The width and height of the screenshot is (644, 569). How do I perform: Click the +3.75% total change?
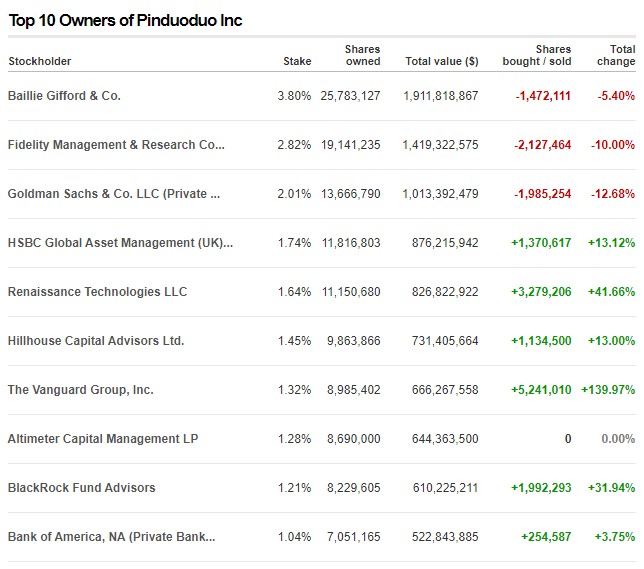click(x=615, y=537)
